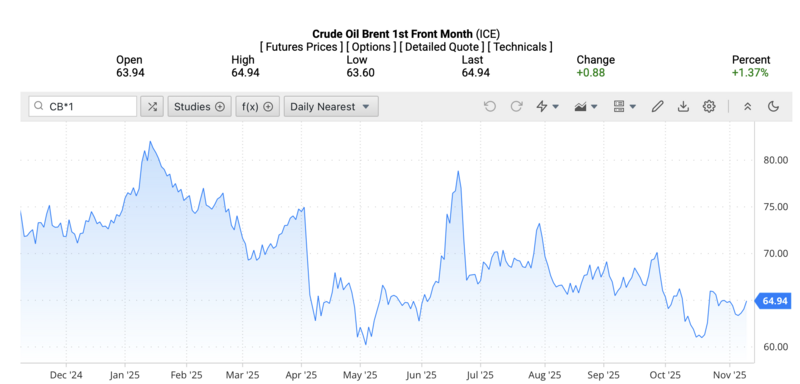The width and height of the screenshot is (800, 384).
Task: Click the Jul '25 date axis label
Action: coord(480,375)
